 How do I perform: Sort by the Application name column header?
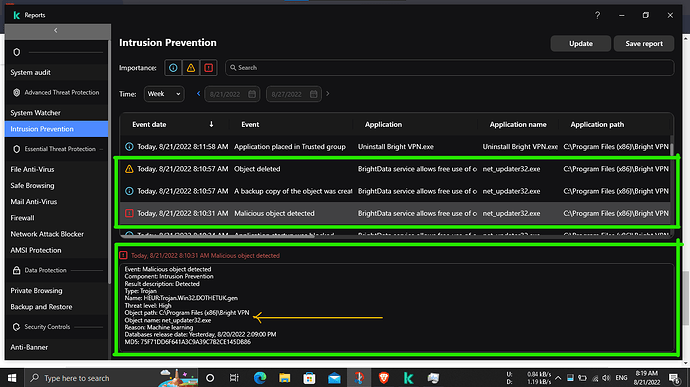coord(518,125)
